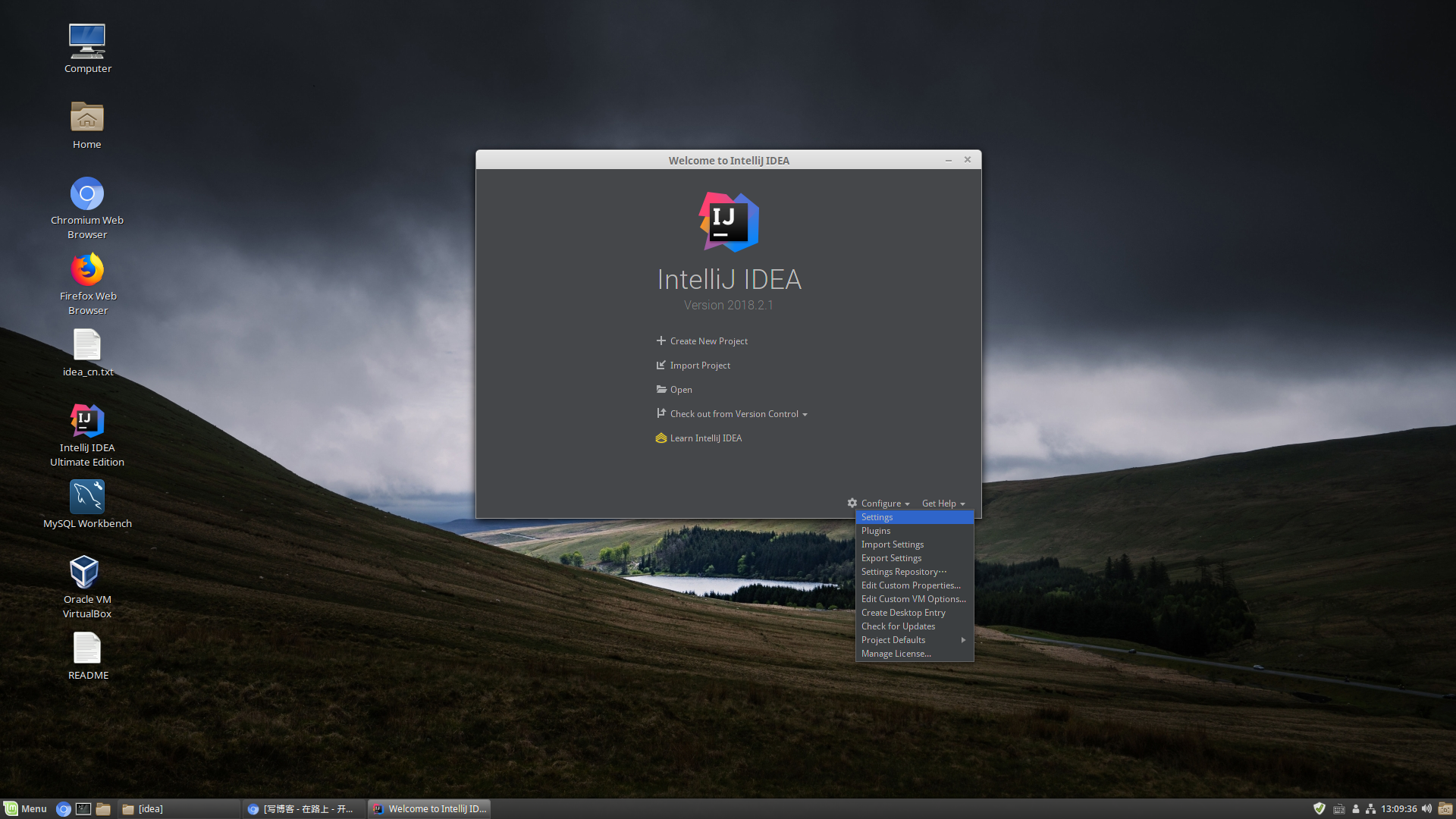Expand the Project Defaults submenu arrow
Viewport: 1456px width, 819px height.
click(963, 640)
